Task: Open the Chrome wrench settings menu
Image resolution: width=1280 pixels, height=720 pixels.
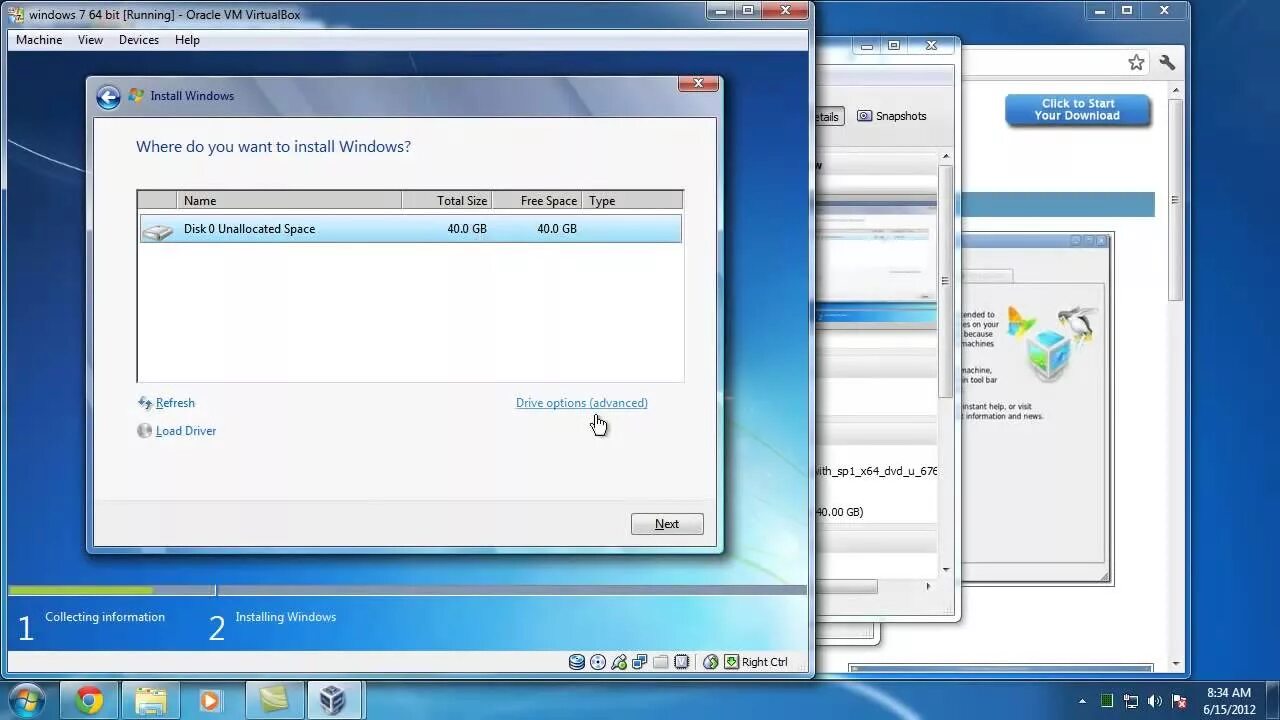Action: pos(1167,63)
